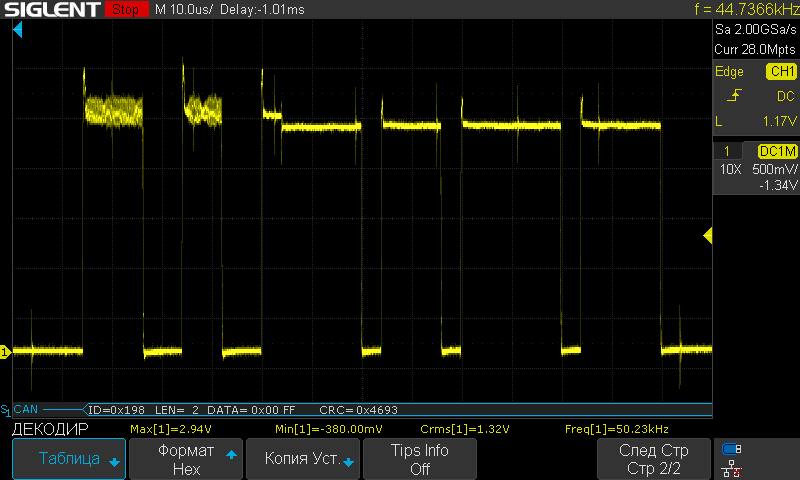Viewport: 800px width, 480px height.
Task: Click the USB connection status icon
Action: click(x=732, y=449)
